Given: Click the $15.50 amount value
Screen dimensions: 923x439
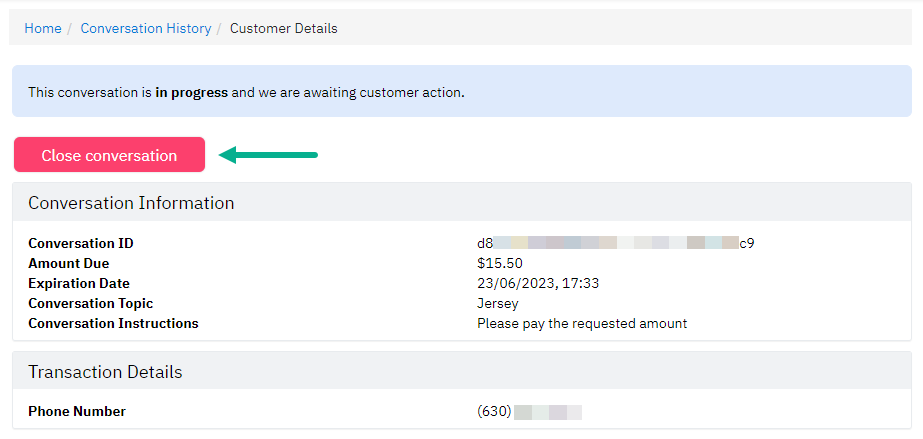Looking at the screenshot, I should (x=500, y=263).
